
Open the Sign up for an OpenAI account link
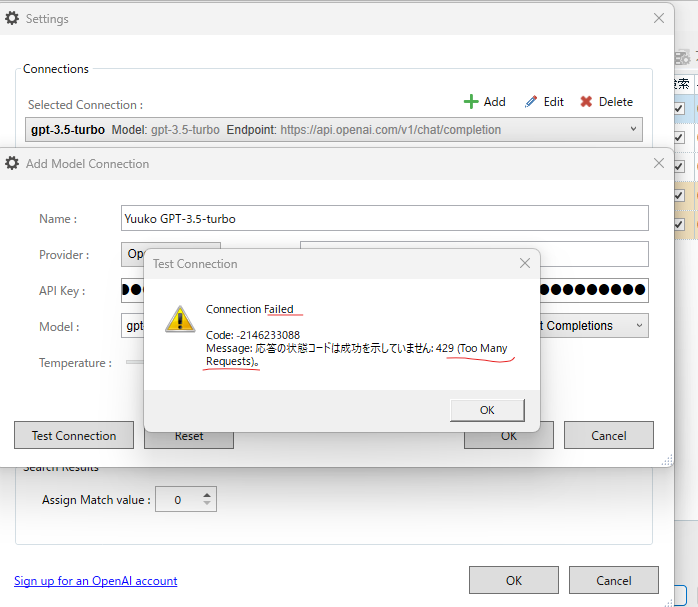click(x=95, y=581)
